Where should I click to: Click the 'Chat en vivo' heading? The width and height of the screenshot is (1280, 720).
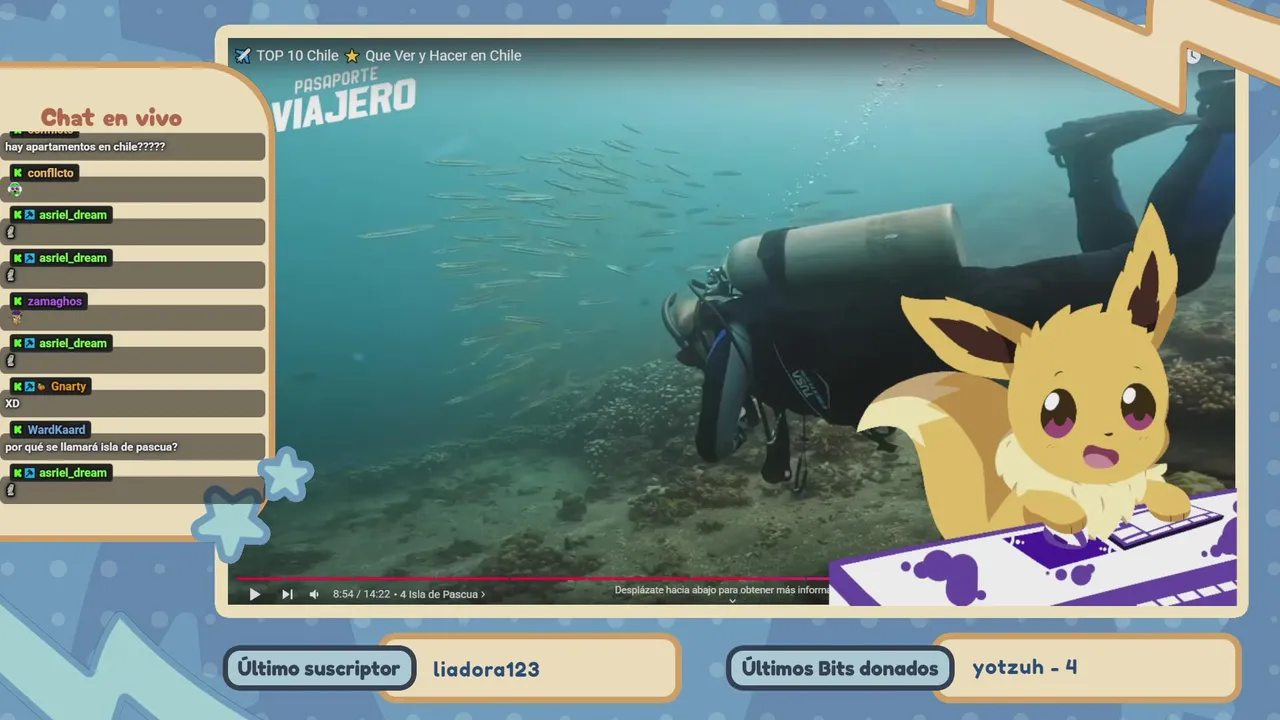coord(111,118)
